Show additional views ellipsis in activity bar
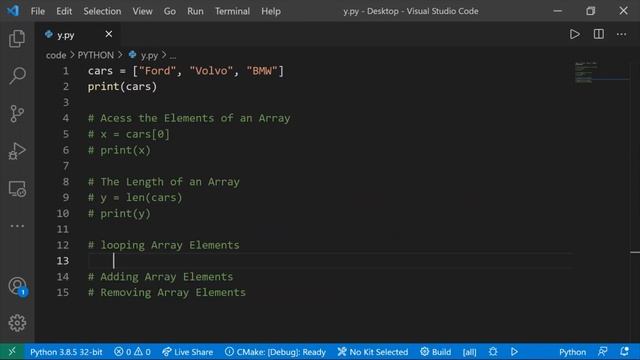Image resolution: width=640 pixels, height=360 pixels. (17, 226)
